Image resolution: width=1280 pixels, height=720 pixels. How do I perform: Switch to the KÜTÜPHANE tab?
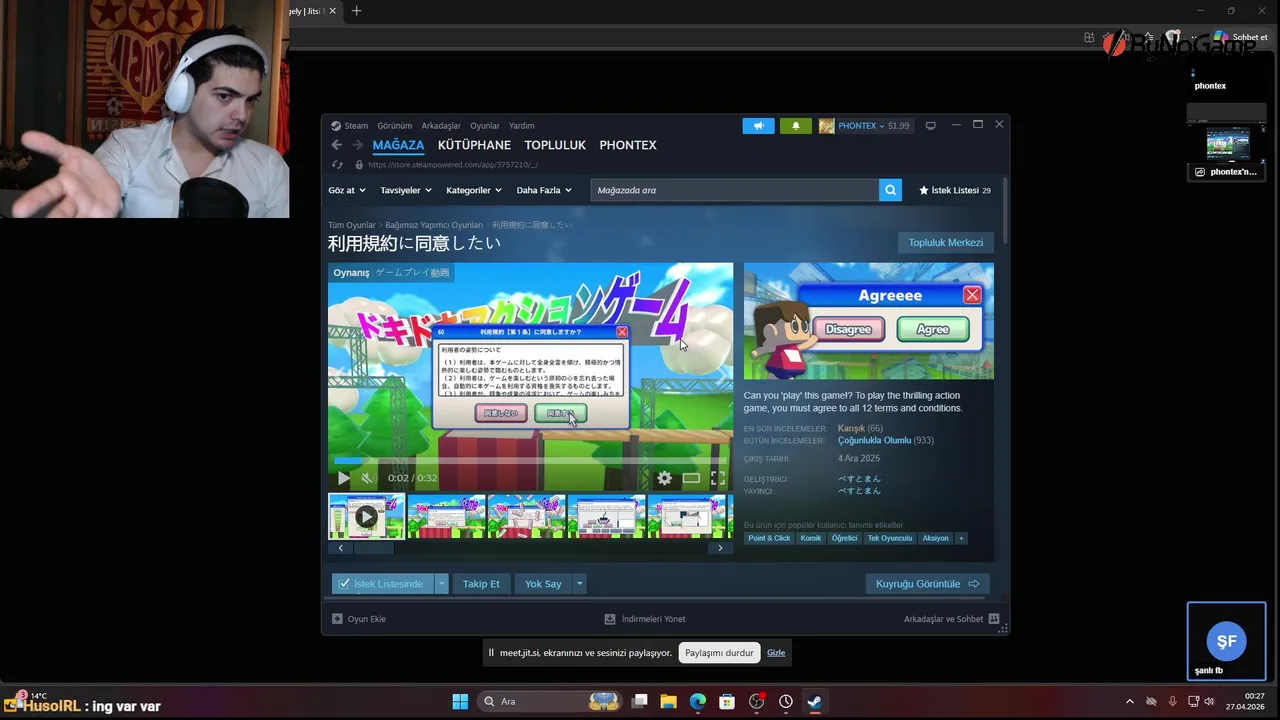coord(474,145)
